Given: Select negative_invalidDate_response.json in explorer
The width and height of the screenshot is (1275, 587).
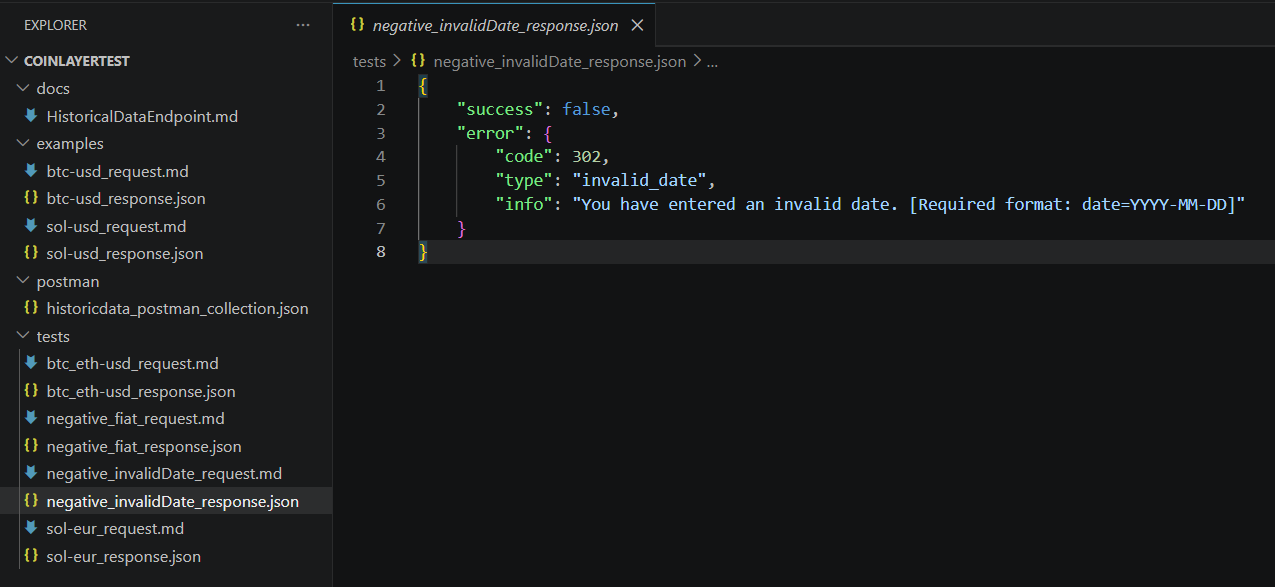Looking at the screenshot, I should coord(173,502).
